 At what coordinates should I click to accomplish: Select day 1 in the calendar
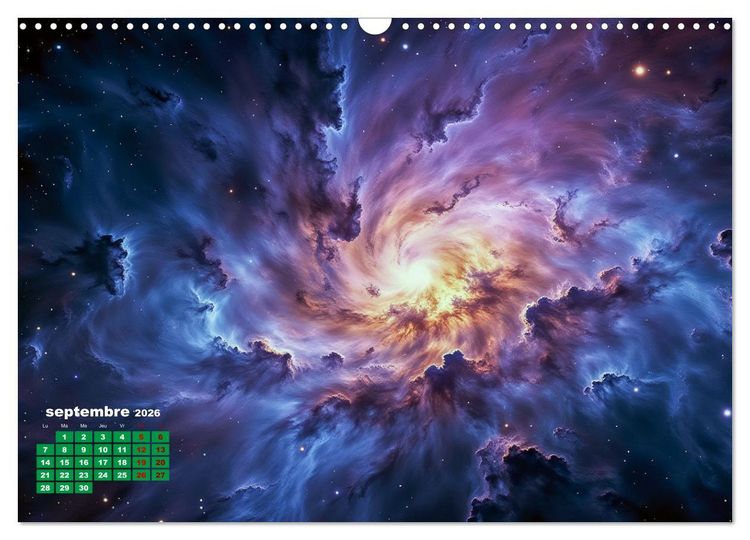(65, 437)
